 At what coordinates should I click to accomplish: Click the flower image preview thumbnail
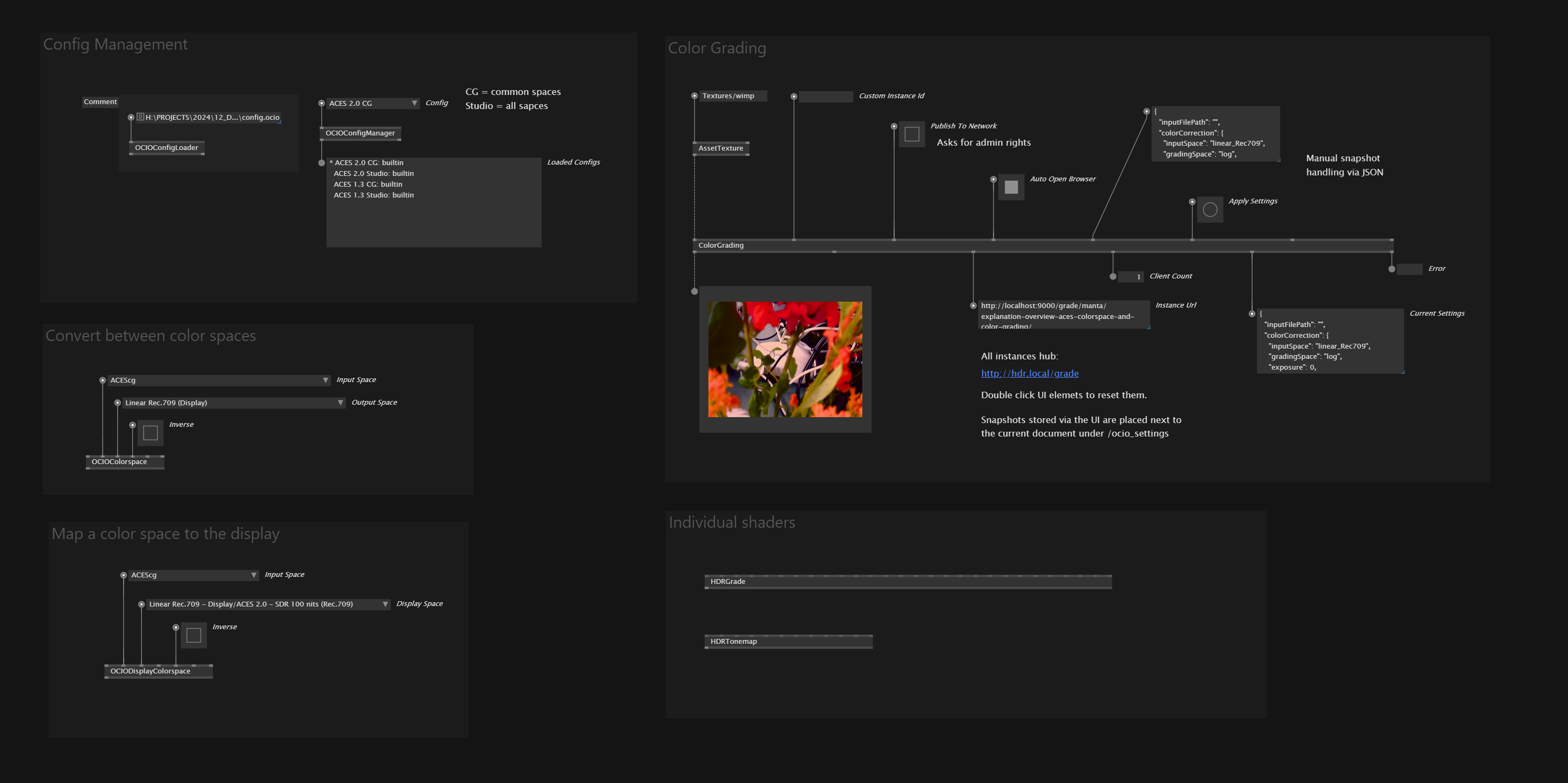785,359
